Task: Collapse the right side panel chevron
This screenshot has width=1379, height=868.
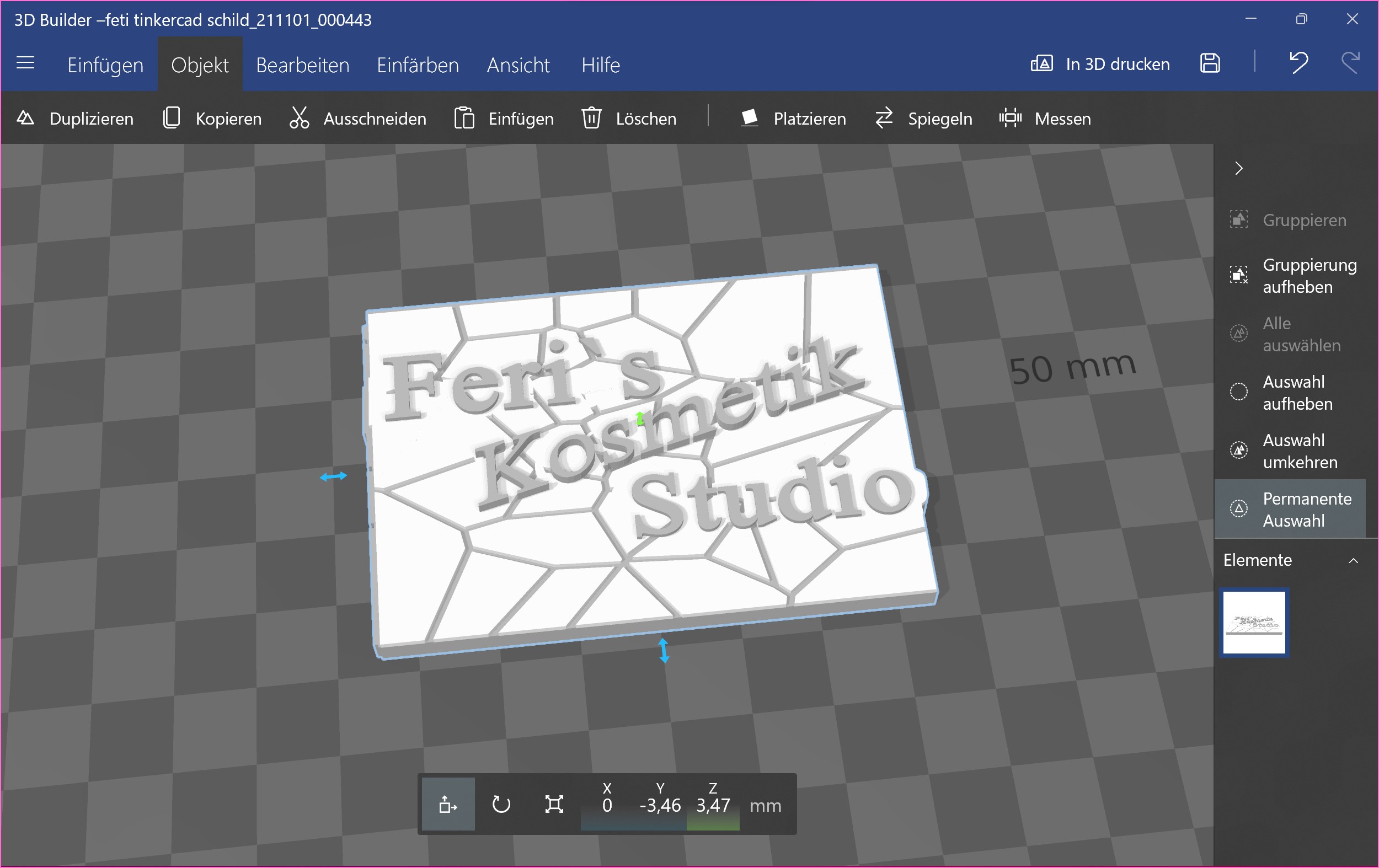Action: point(1239,168)
